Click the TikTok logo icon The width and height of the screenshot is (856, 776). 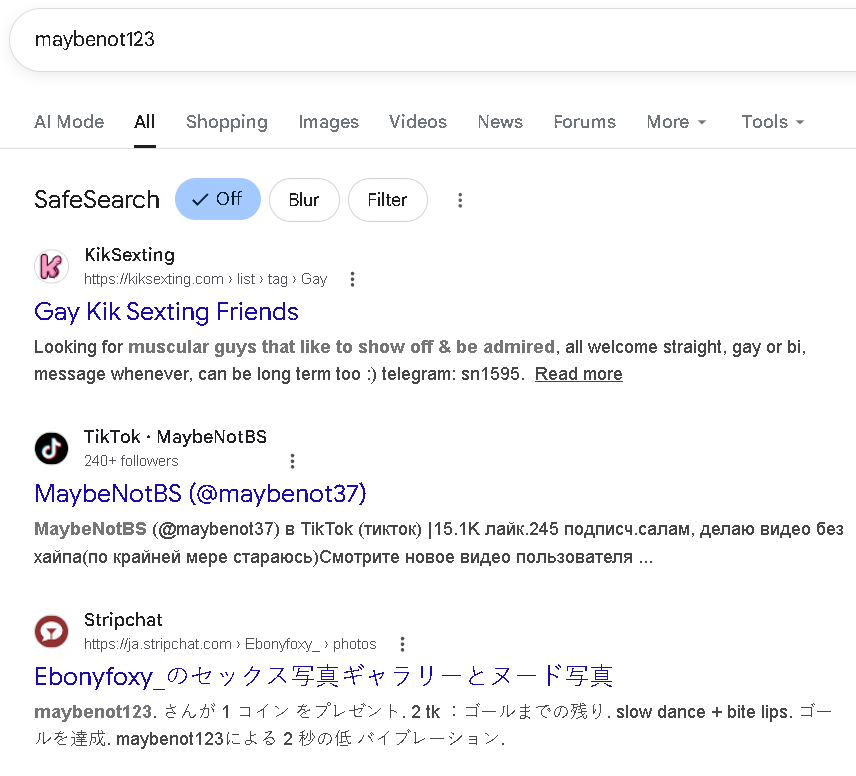52,449
